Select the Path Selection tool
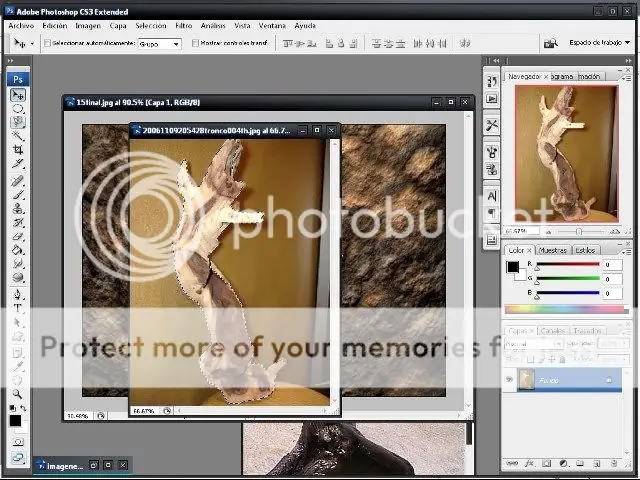Viewport: 640px width, 480px height. click(x=18, y=322)
